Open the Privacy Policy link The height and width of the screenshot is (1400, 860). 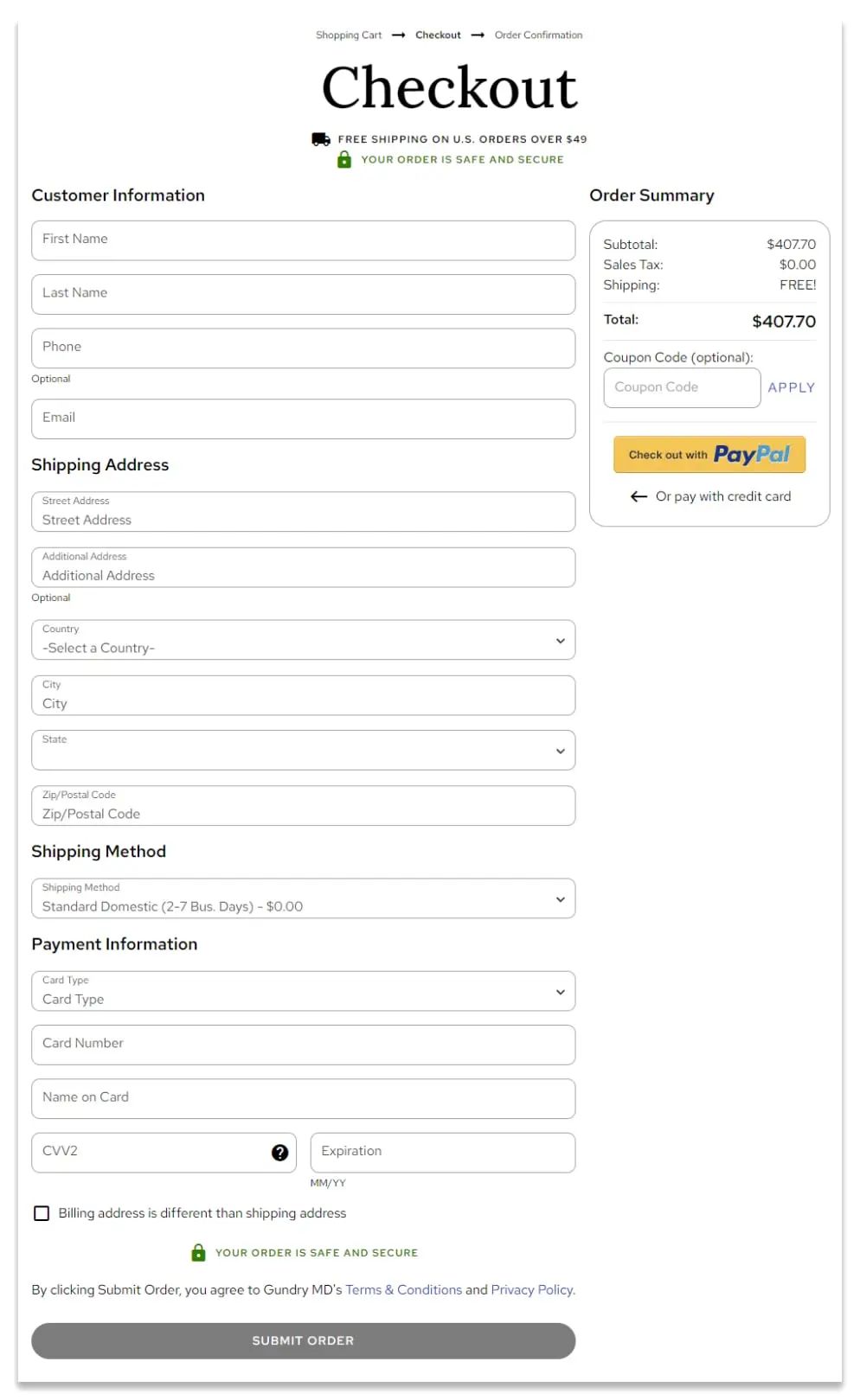point(532,1290)
